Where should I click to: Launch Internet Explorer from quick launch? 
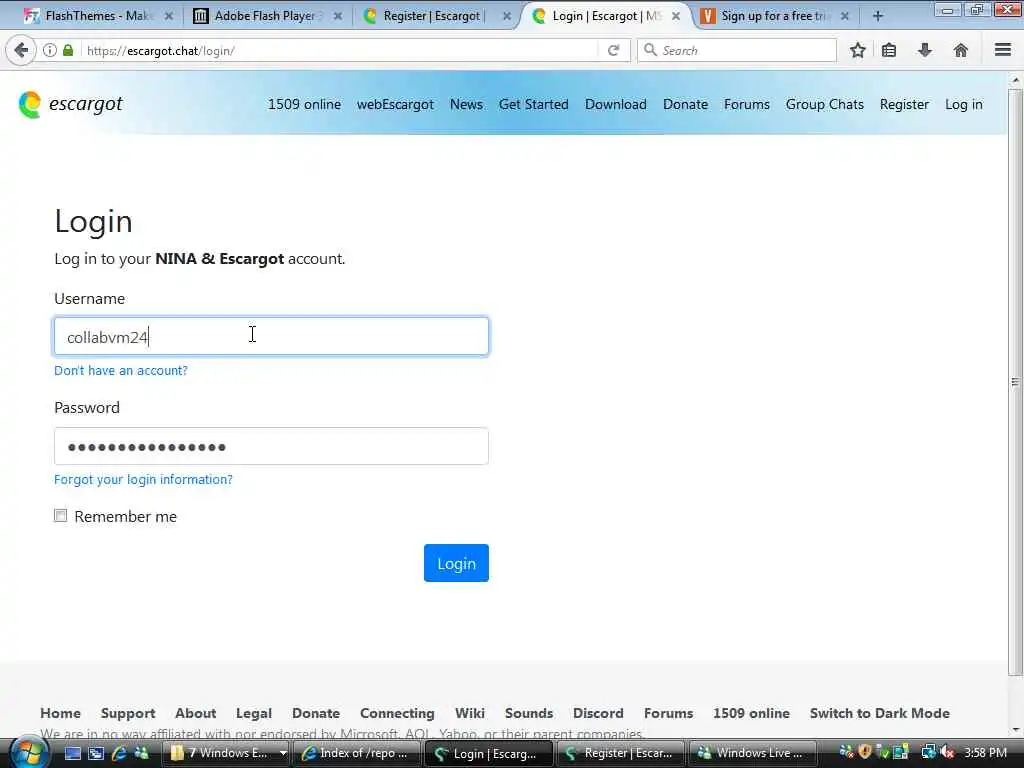[119, 753]
